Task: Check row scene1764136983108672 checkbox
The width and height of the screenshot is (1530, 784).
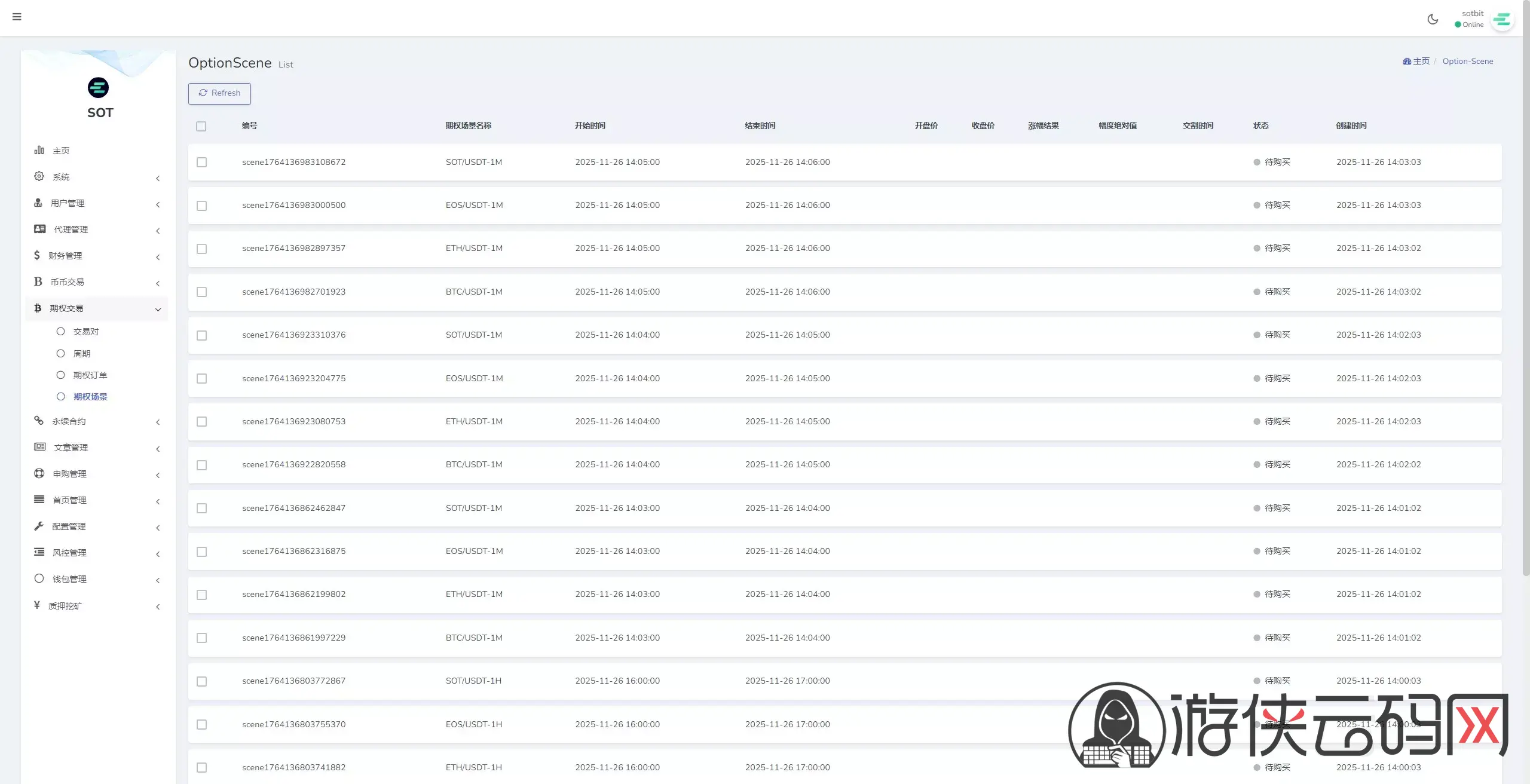Action: (201, 163)
